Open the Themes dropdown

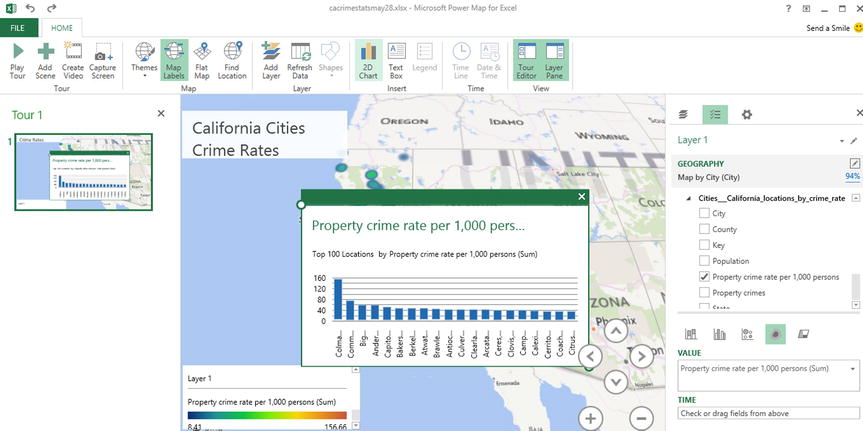144,61
